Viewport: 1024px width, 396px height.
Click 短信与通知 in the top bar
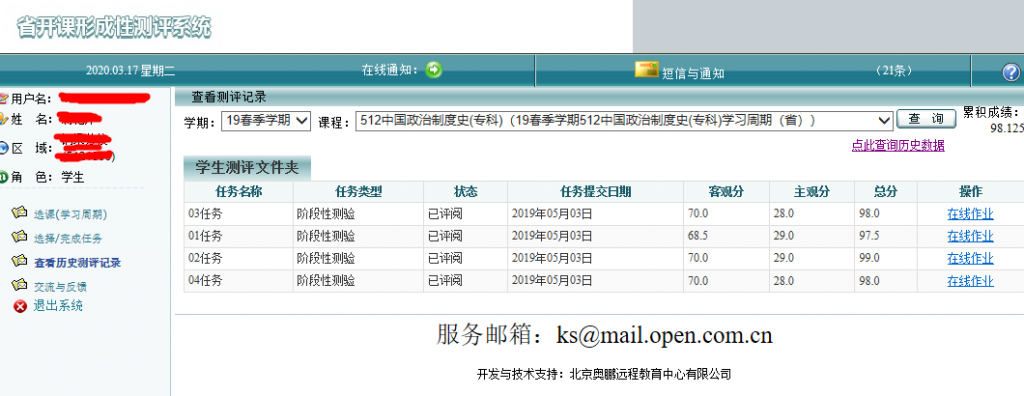694,73
